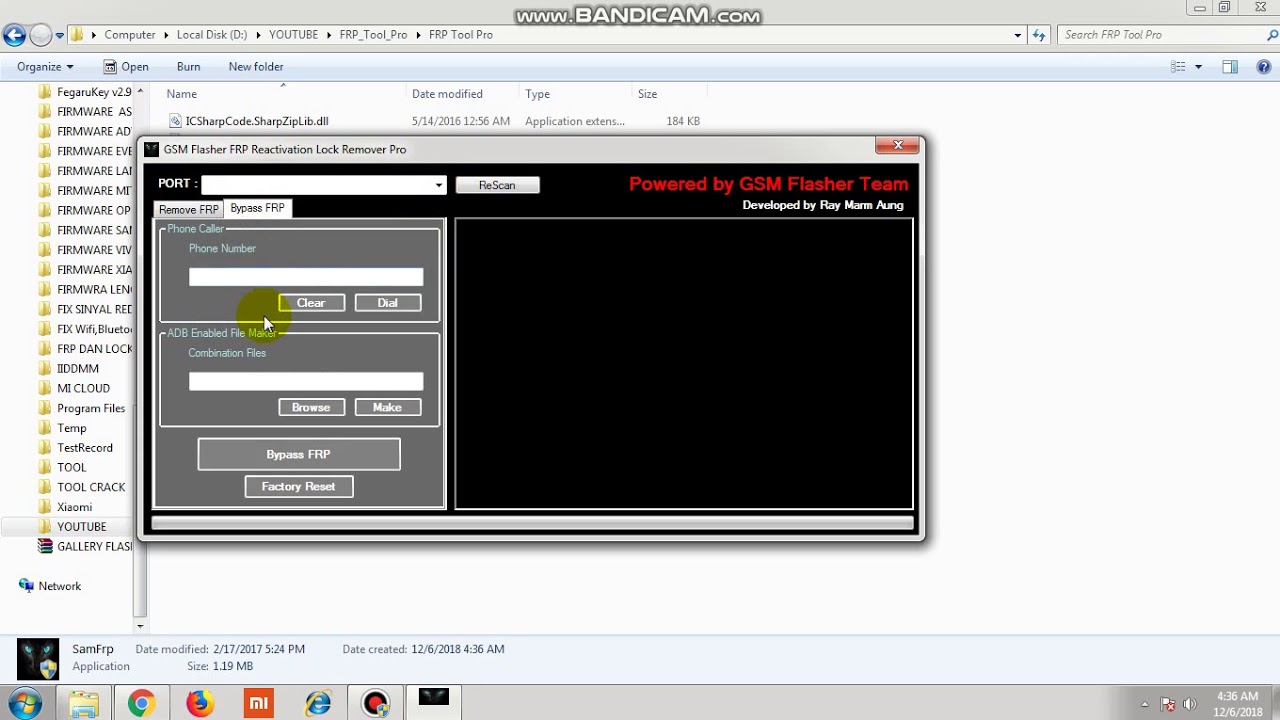This screenshot has height=720, width=1280.
Task: Open the Bandicam recorder taskbar icon
Action: [x=376, y=704]
